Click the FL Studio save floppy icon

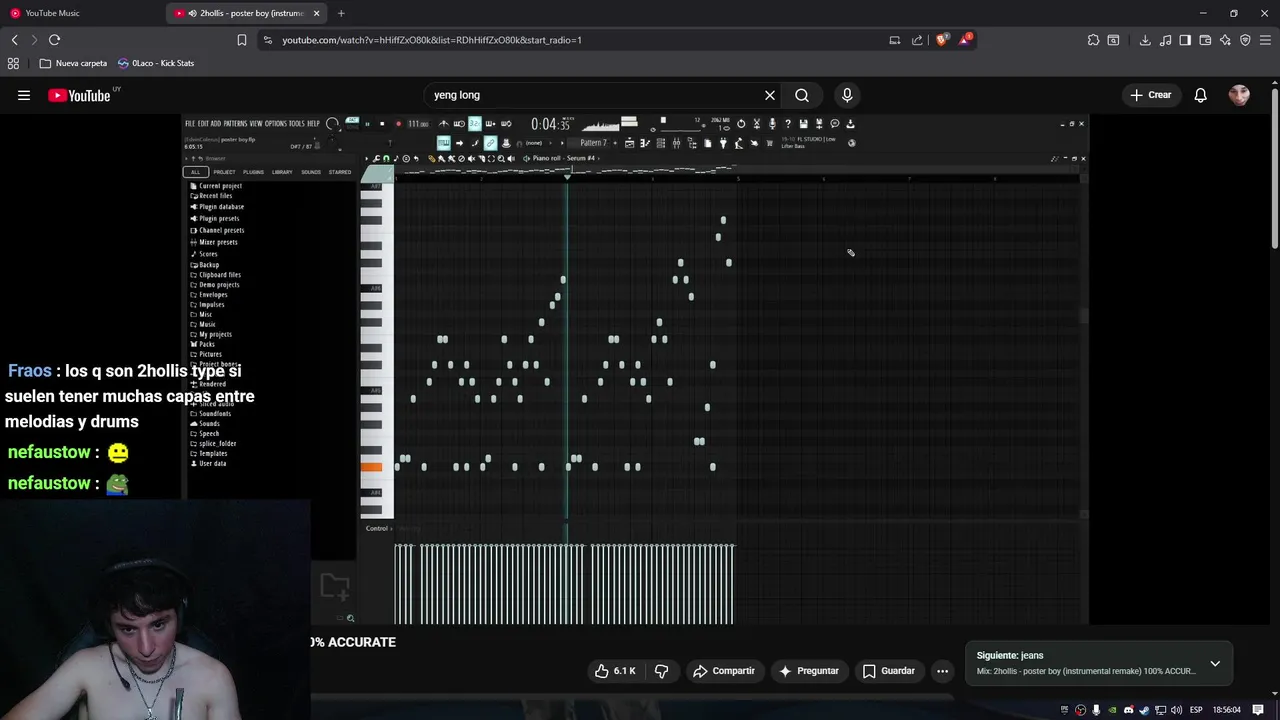pyautogui.click(x=803, y=124)
